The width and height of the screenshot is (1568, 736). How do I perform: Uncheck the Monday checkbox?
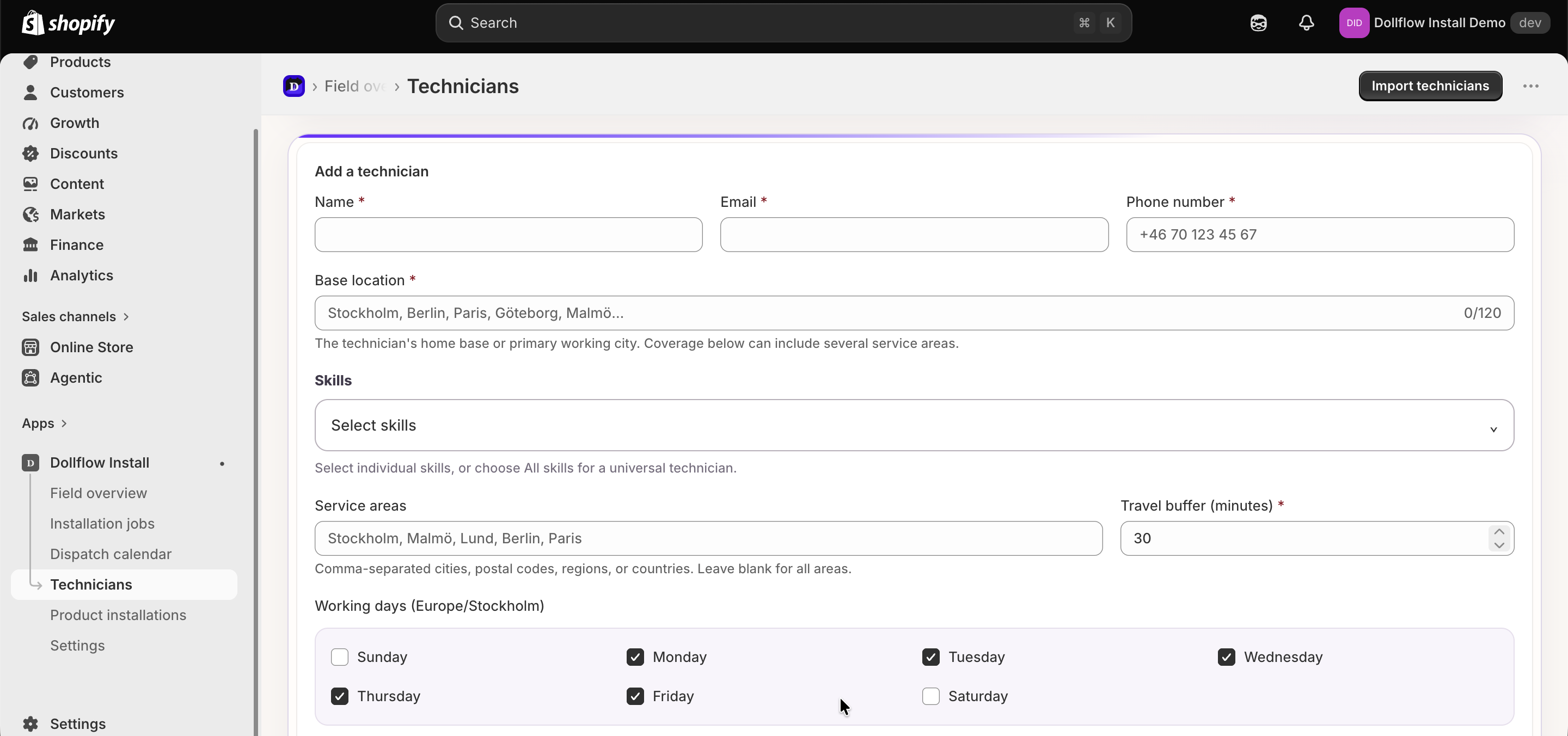pos(635,657)
